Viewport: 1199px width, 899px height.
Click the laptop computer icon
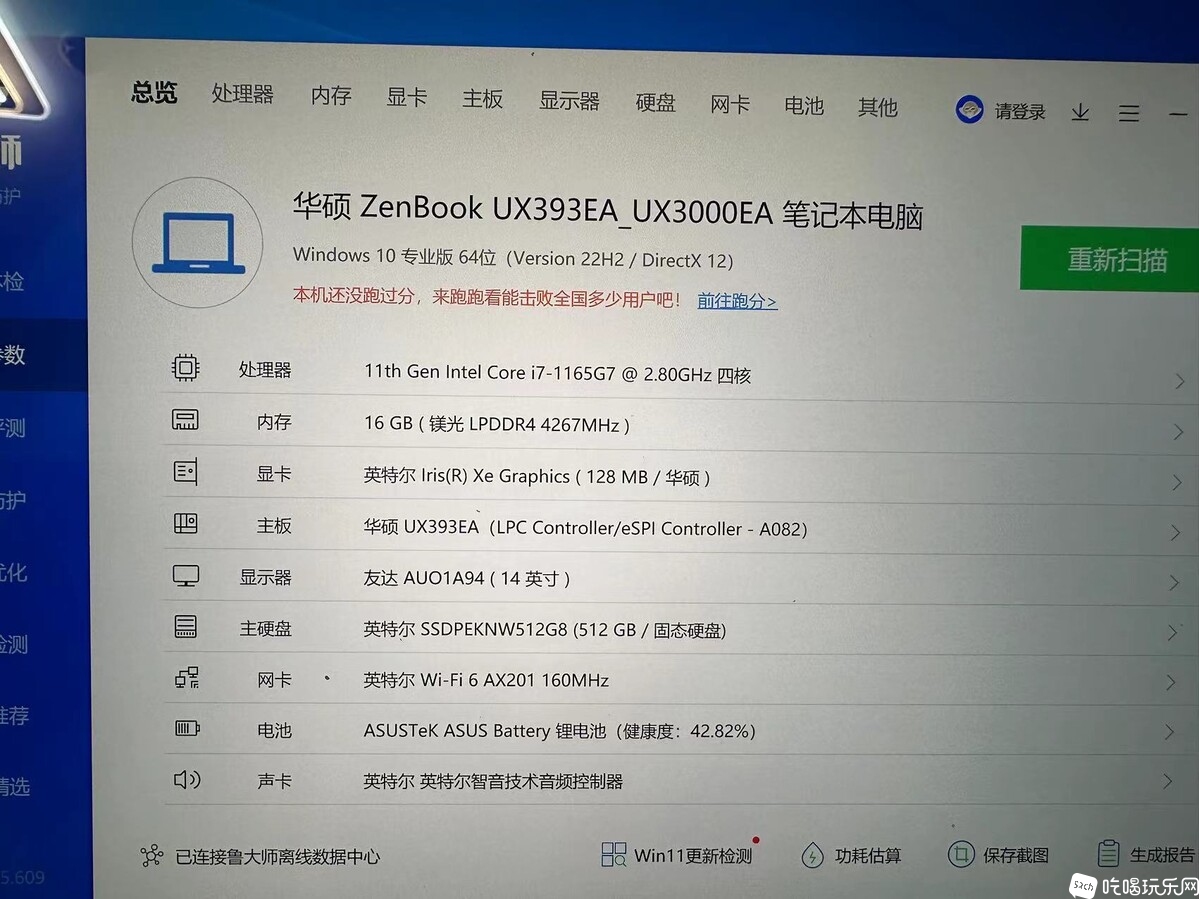(x=197, y=242)
